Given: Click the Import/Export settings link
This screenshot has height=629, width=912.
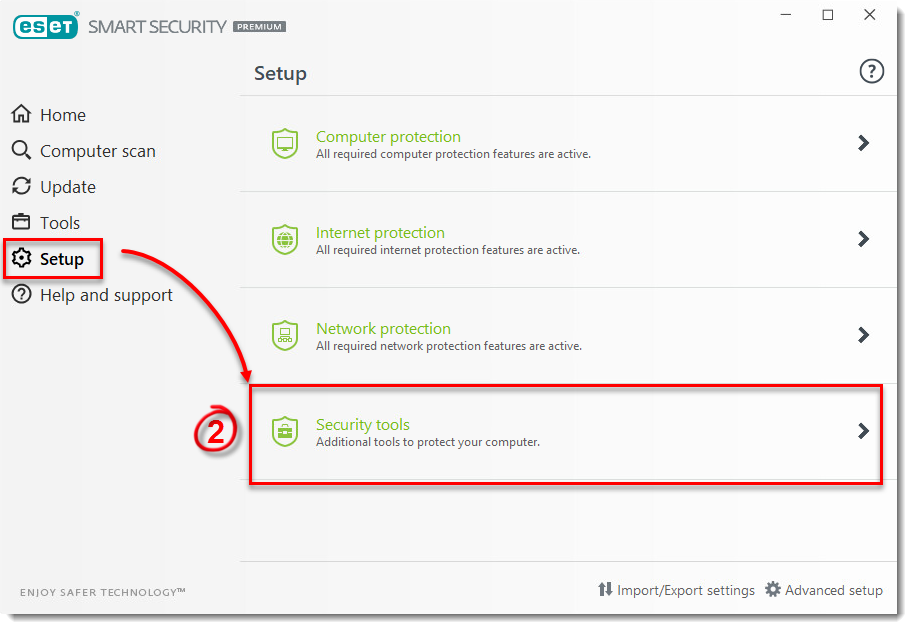Looking at the screenshot, I should coord(685,590).
